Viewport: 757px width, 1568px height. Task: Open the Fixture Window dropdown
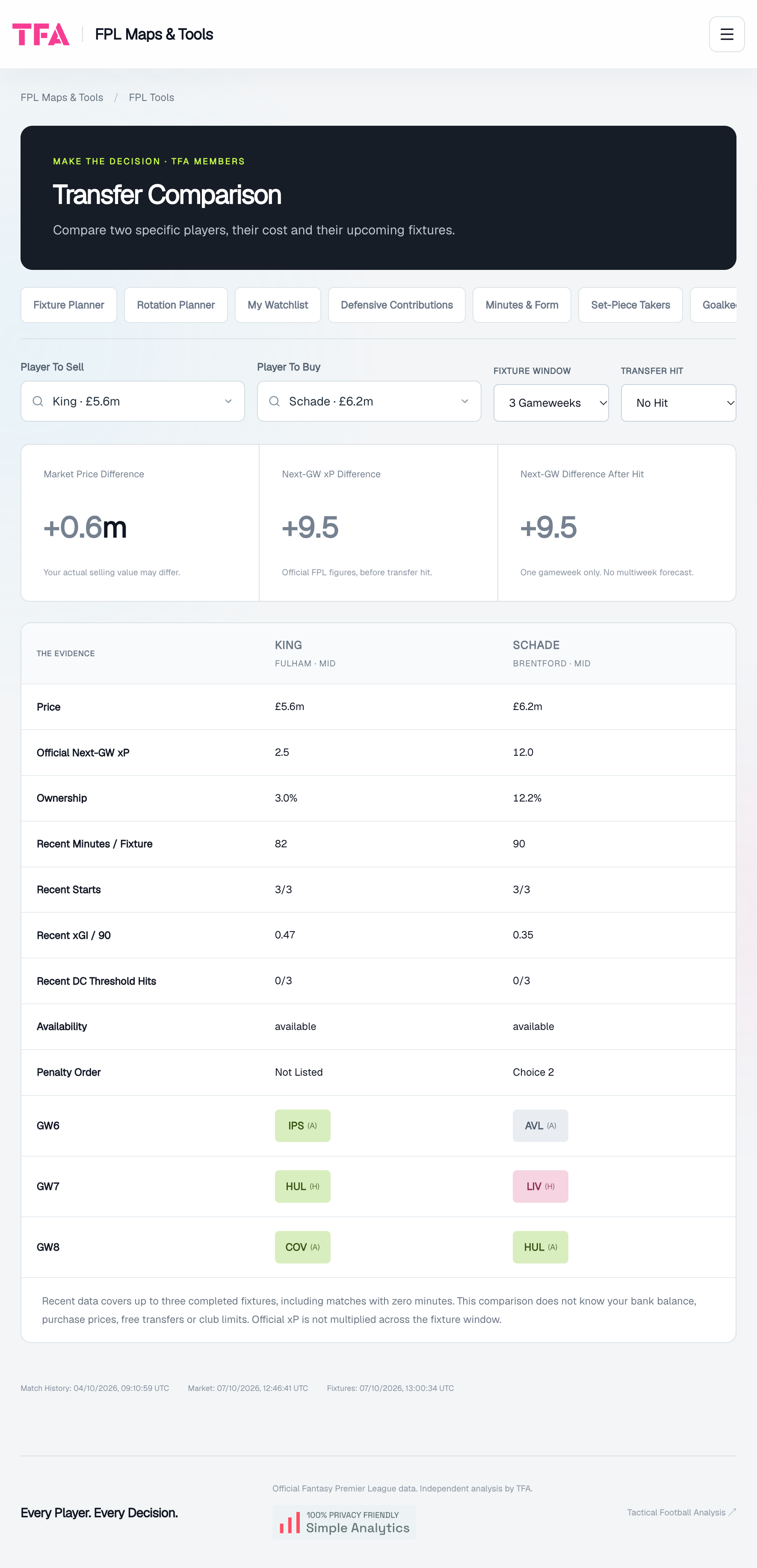point(551,402)
